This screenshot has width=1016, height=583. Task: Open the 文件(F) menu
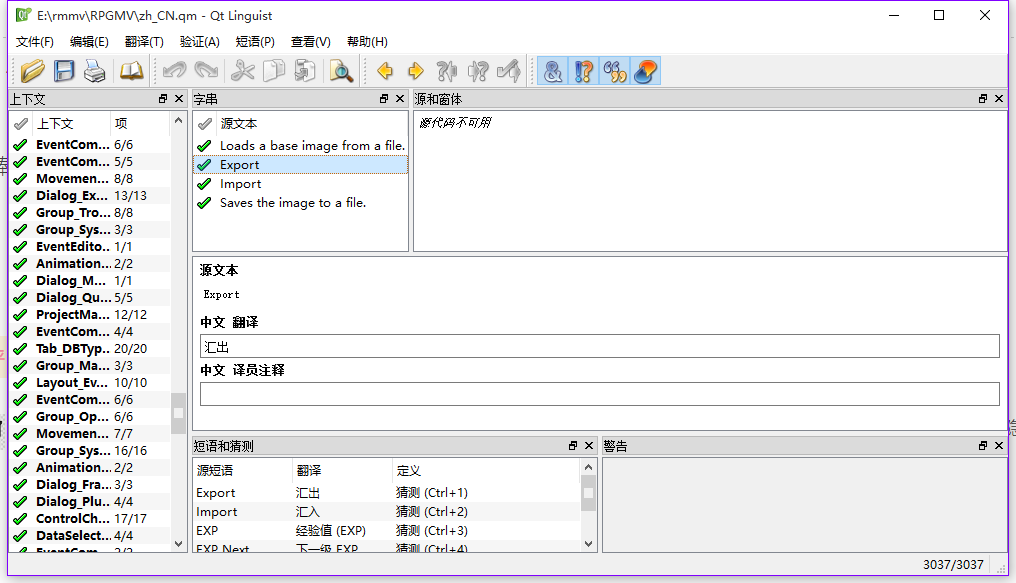coord(35,41)
